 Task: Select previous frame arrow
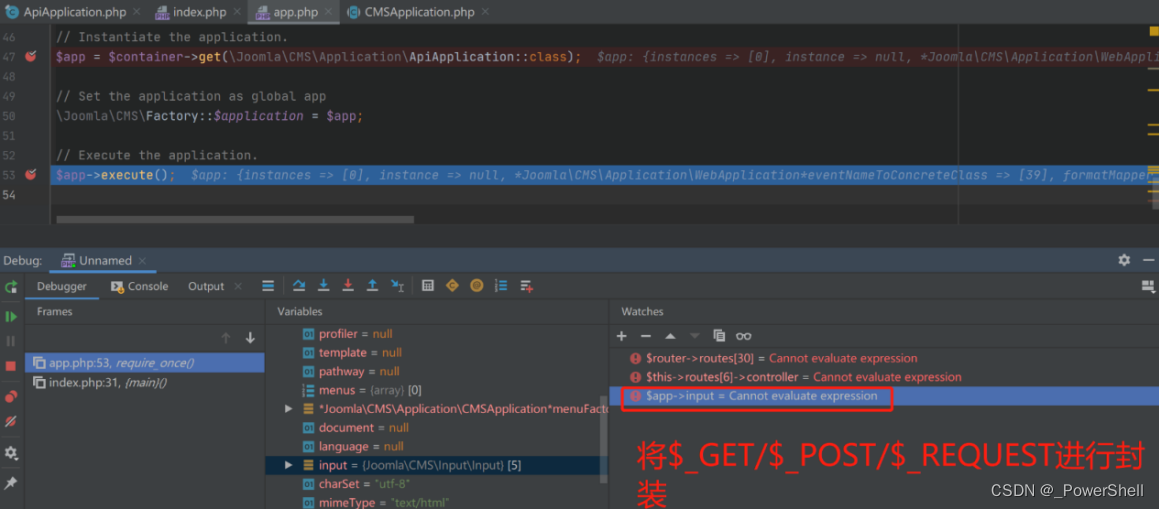[226, 338]
